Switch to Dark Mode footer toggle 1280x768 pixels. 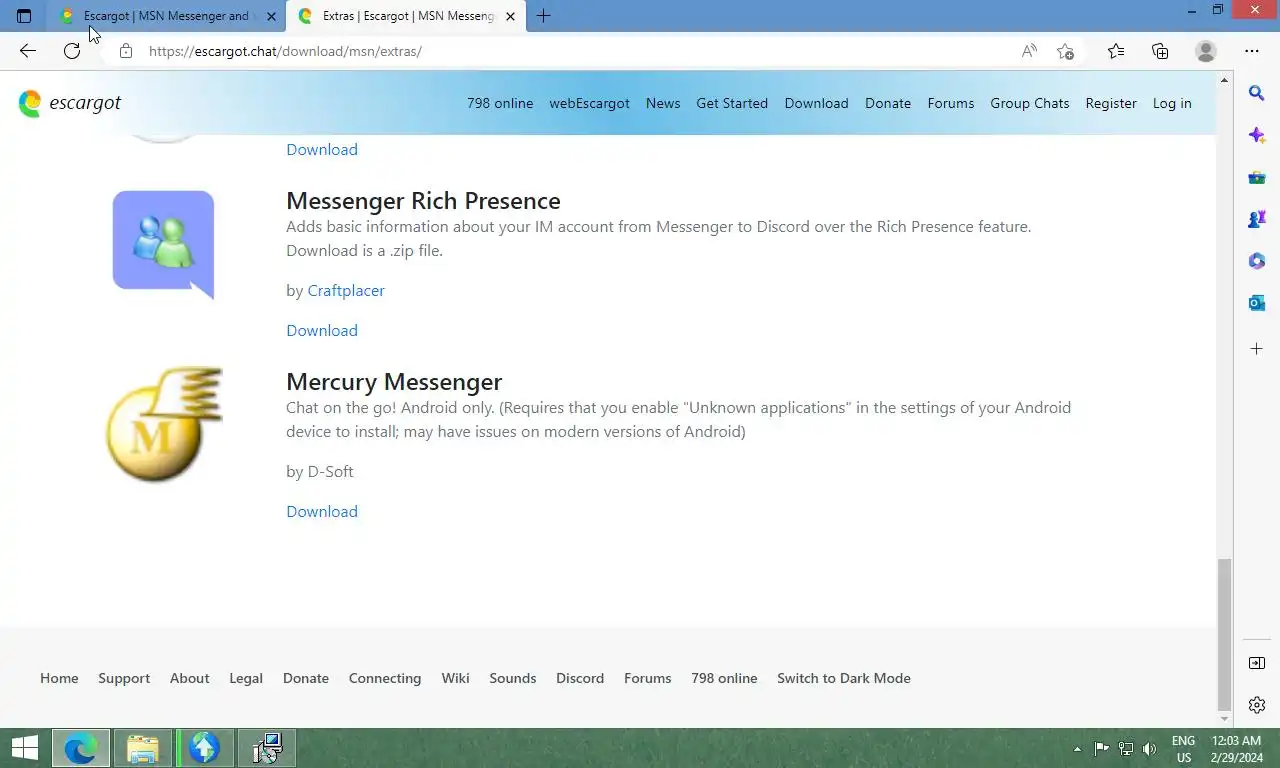click(844, 678)
